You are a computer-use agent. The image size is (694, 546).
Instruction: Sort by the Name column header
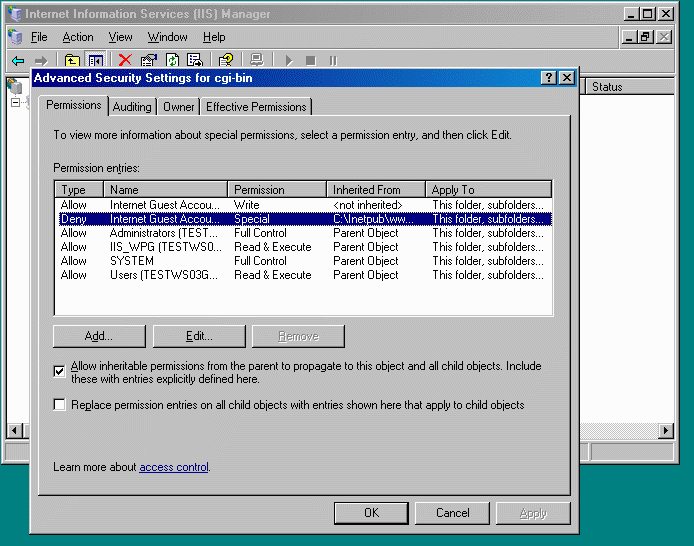pos(166,189)
